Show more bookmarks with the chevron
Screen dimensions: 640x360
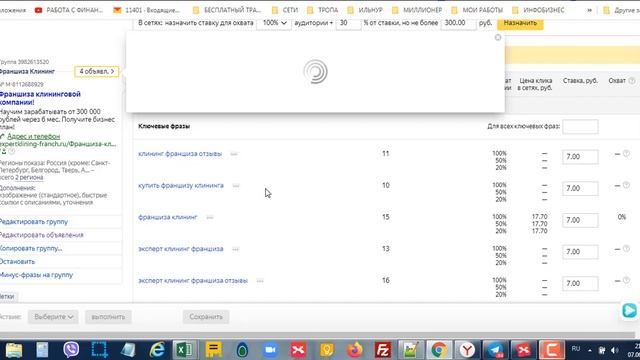[x=589, y=10]
